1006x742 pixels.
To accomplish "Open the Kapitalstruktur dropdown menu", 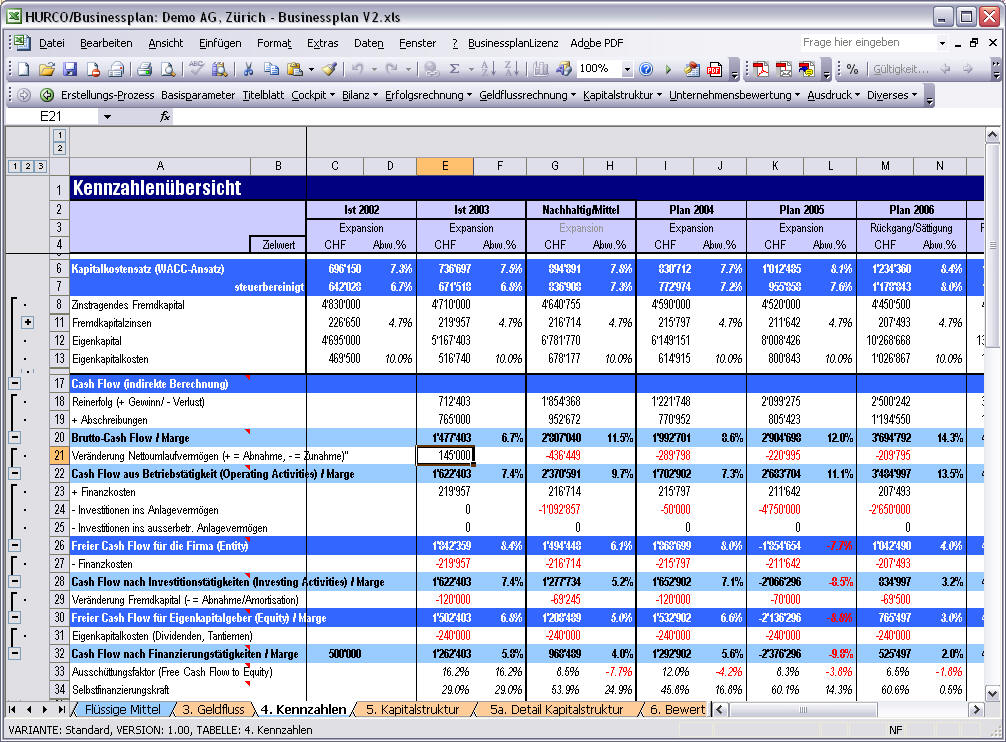I will [622, 95].
